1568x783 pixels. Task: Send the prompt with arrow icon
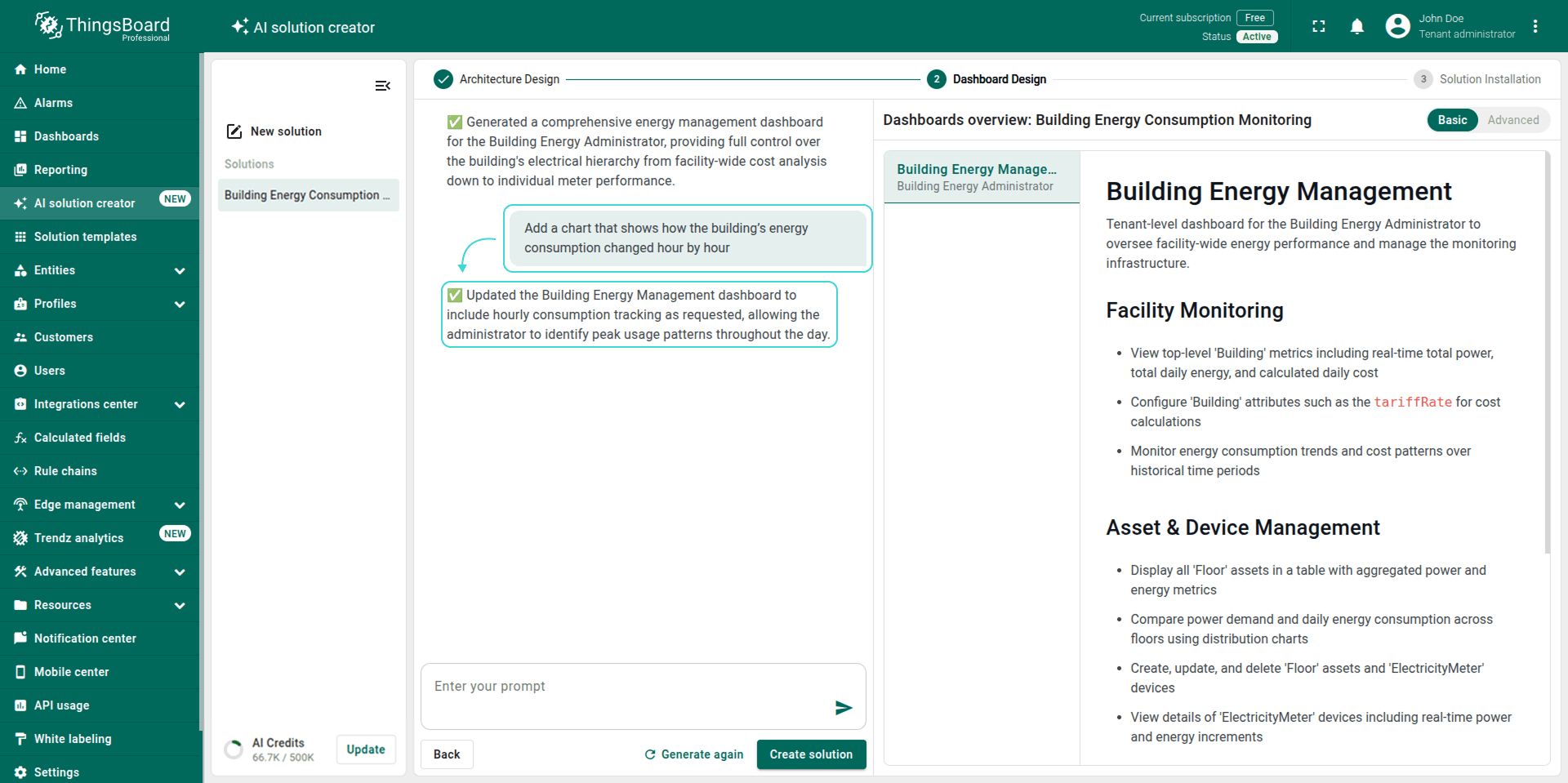tap(844, 708)
